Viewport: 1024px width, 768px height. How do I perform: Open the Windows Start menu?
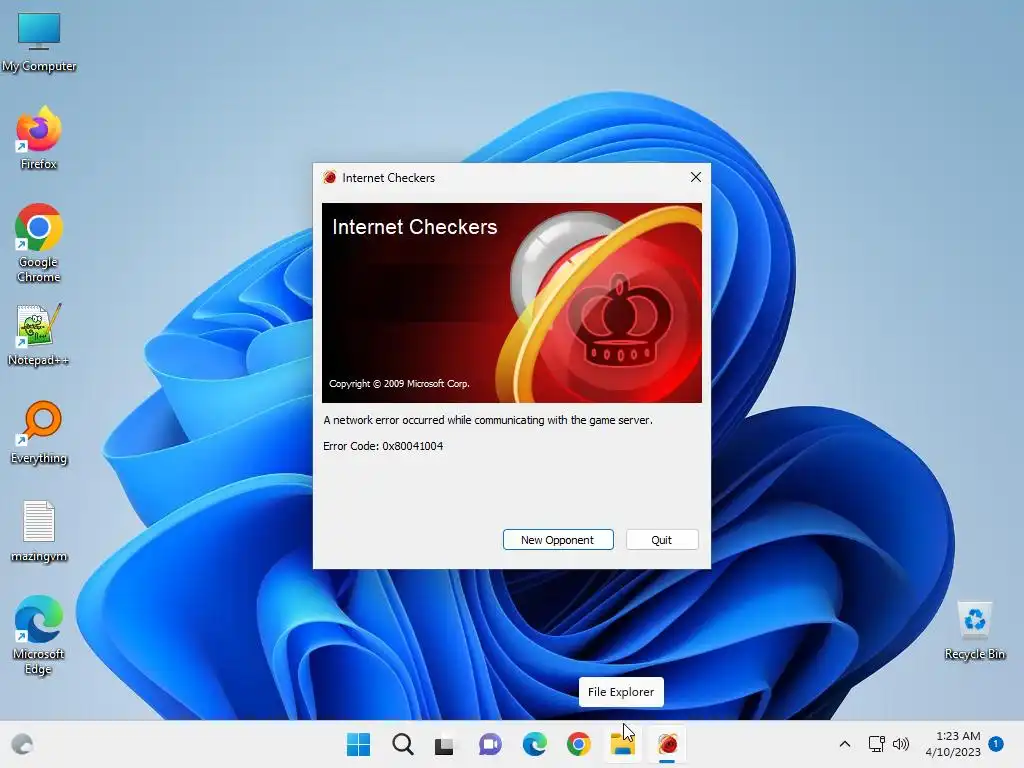pos(358,744)
